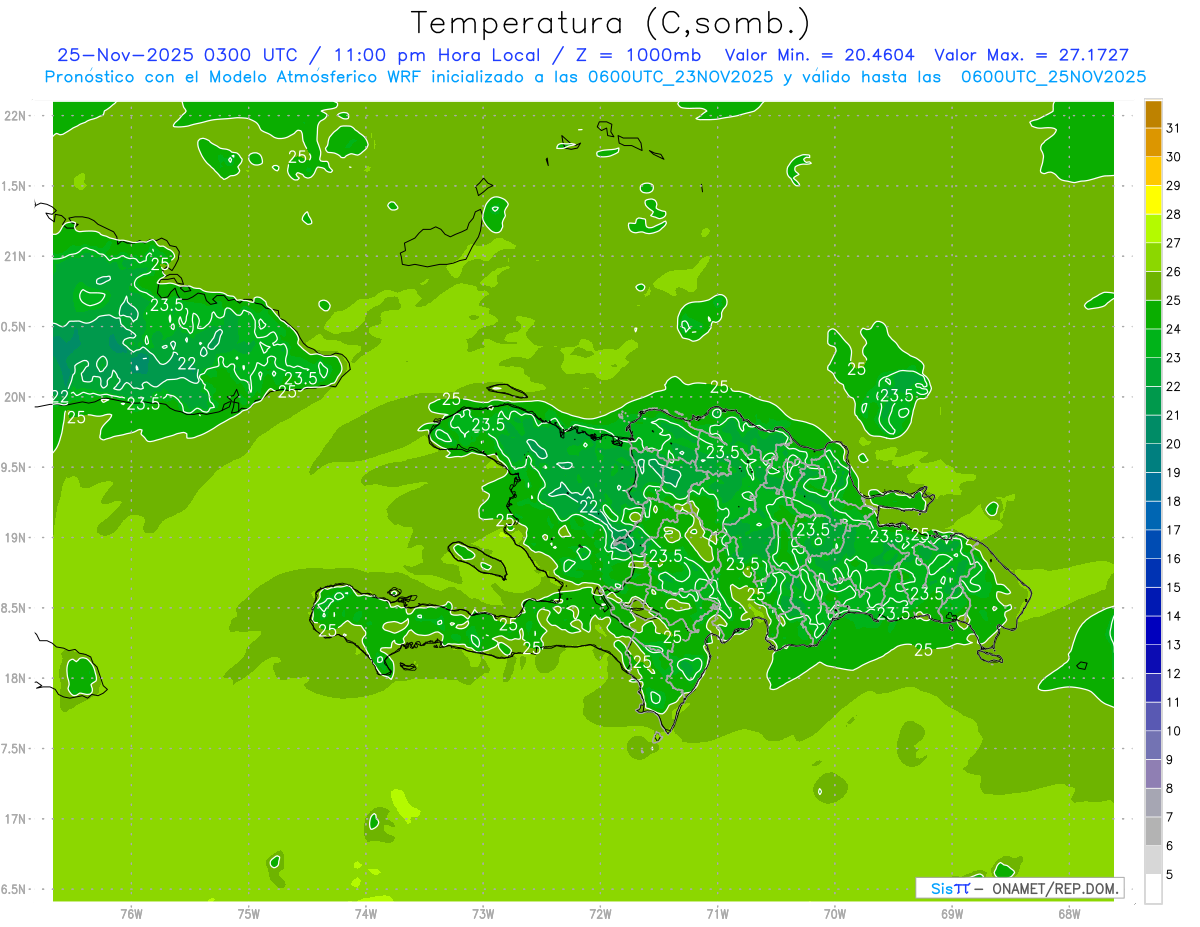This screenshot has height=927, width=1200.
Task: Click latitude label '9.5N'
Action: [15, 468]
